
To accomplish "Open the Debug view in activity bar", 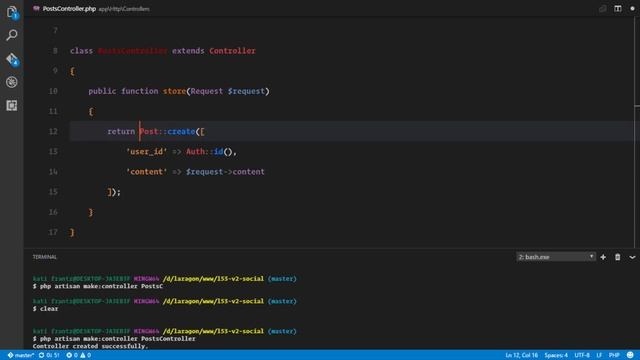I will click(12, 82).
